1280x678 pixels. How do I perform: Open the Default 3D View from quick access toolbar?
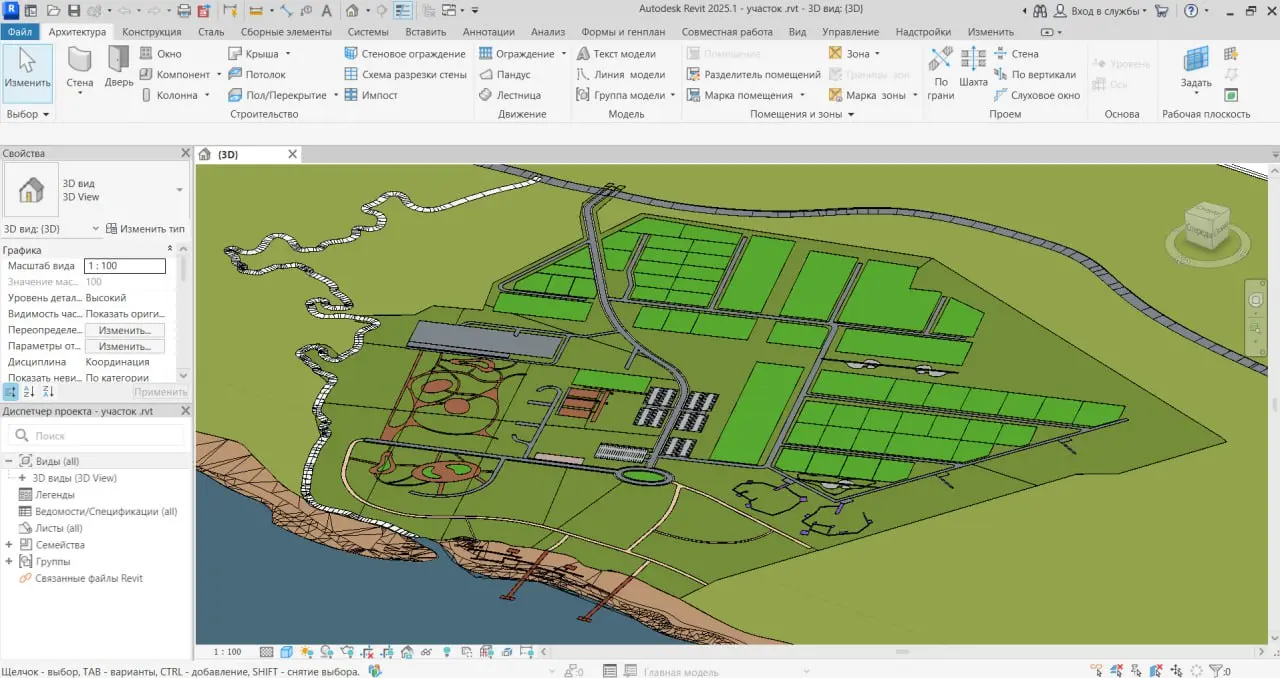[352, 9]
